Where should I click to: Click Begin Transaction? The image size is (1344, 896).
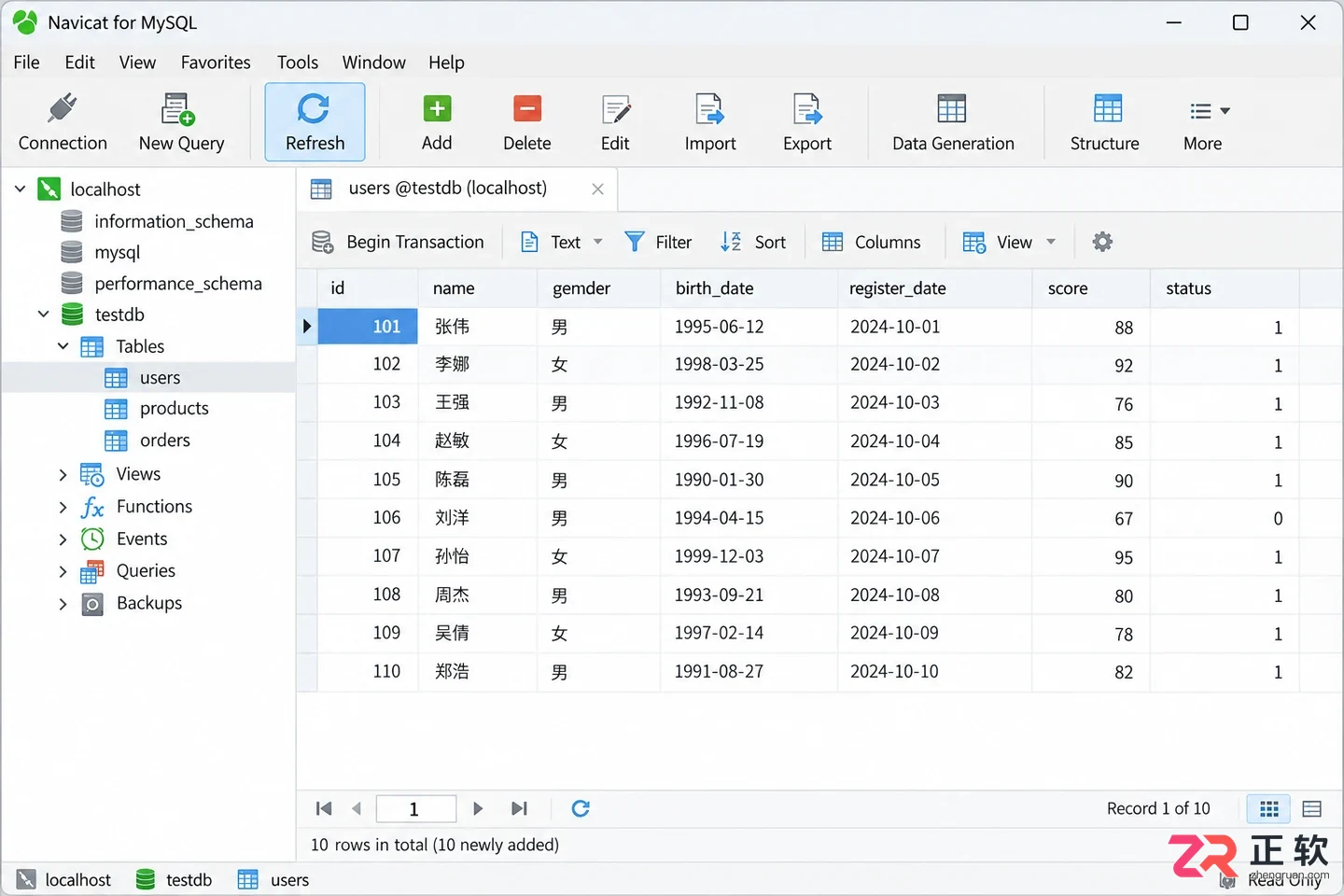[x=399, y=242]
